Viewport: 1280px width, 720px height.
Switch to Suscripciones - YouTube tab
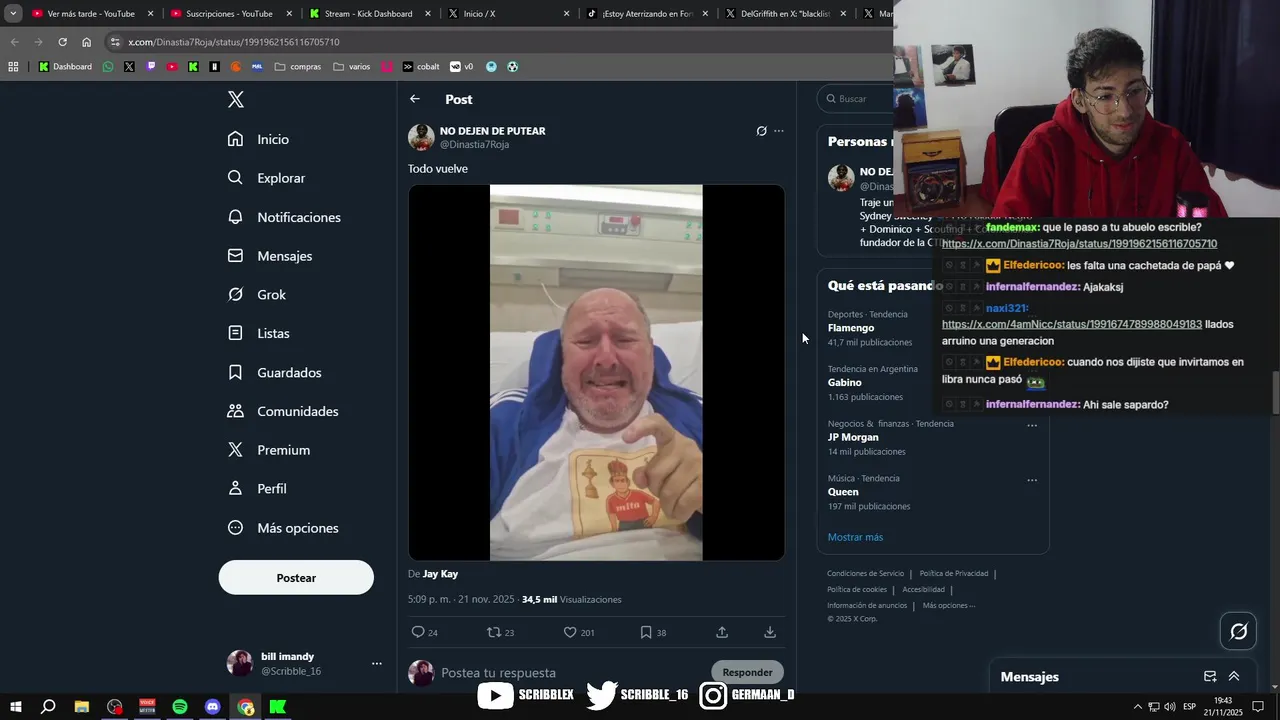[229, 14]
